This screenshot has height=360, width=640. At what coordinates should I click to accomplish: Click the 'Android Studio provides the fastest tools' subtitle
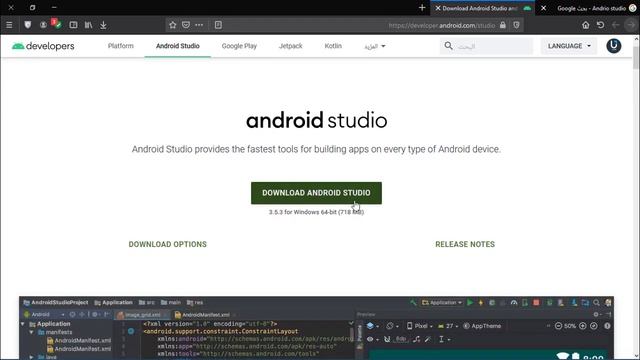click(x=316, y=149)
